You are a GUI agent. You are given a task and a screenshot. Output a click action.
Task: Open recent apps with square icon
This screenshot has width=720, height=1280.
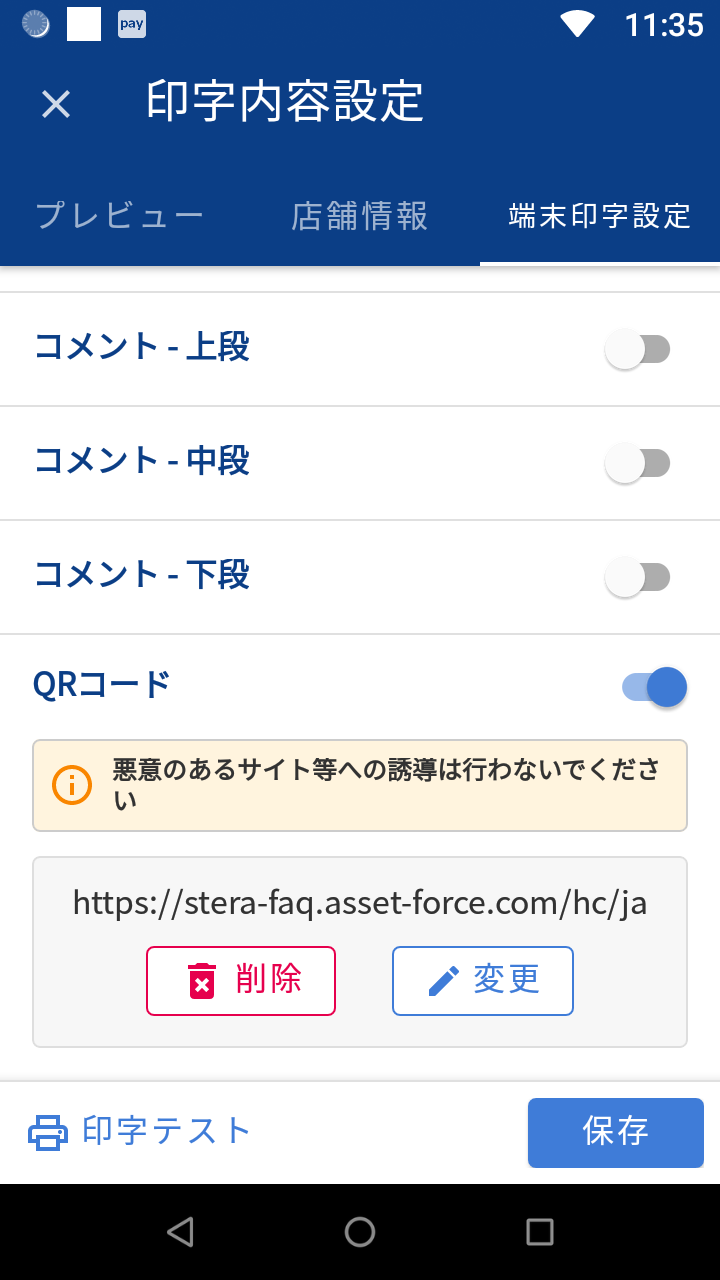click(539, 1231)
